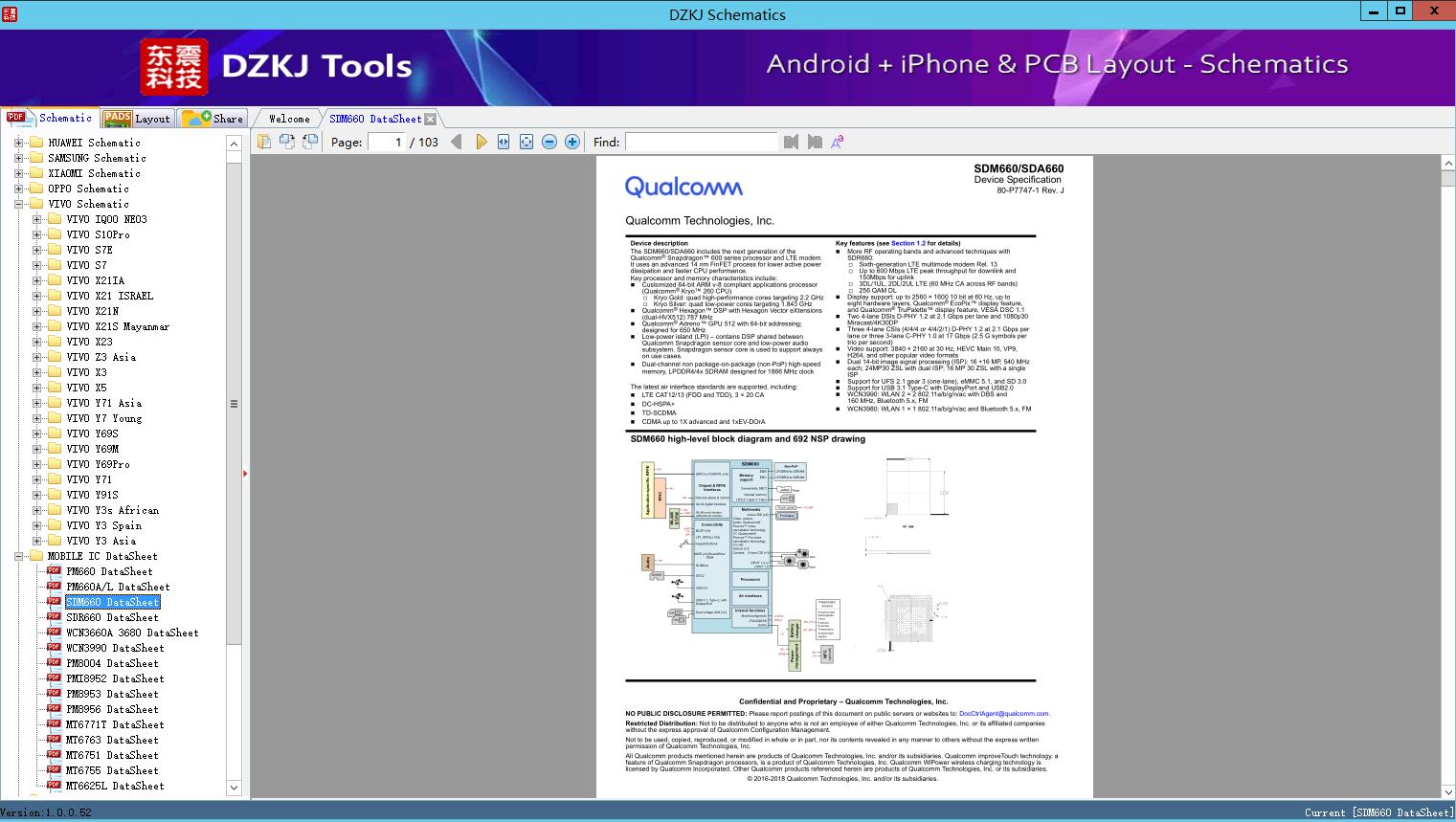
Task: Open MT6763 DataSheet
Action: pos(112,740)
